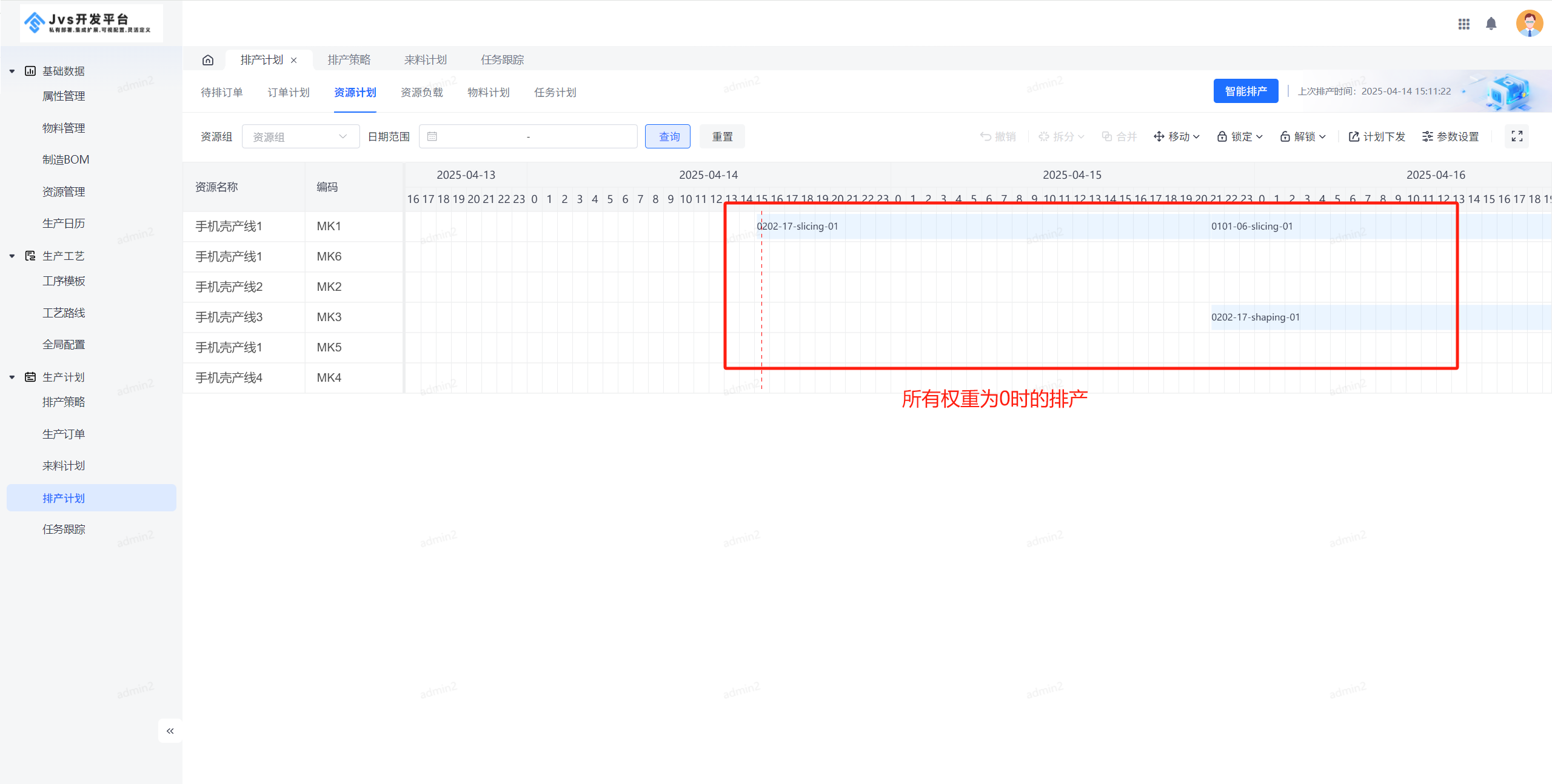Open the notification bell icon
This screenshot has width=1552, height=784.
[1491, 24]
